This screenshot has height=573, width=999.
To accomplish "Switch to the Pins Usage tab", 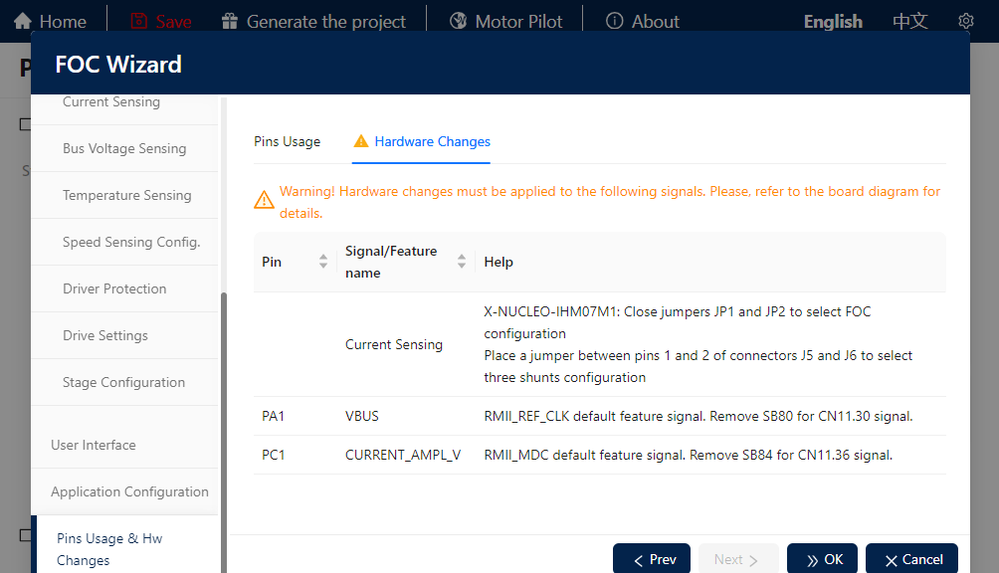I will click(x=287, y=141).
